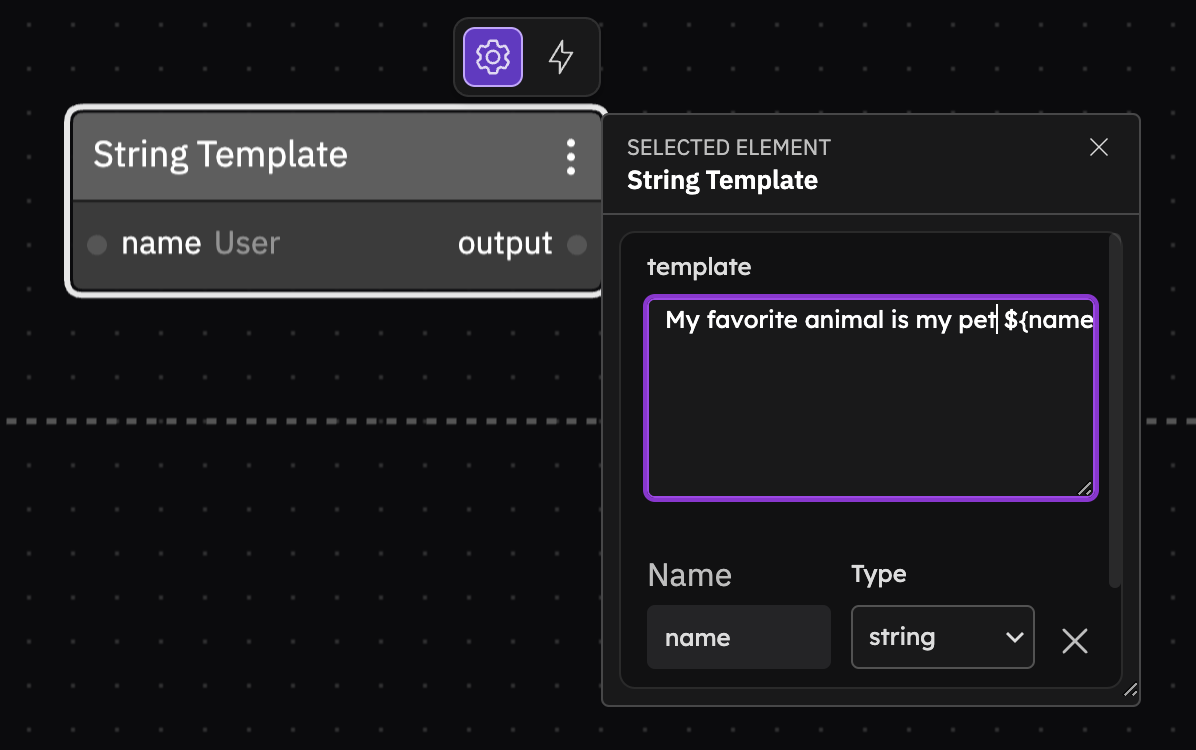Screen dimensions: 1196x750
Task: Click the panel's bottom-right resize grip
Action: click(1131, 689)
